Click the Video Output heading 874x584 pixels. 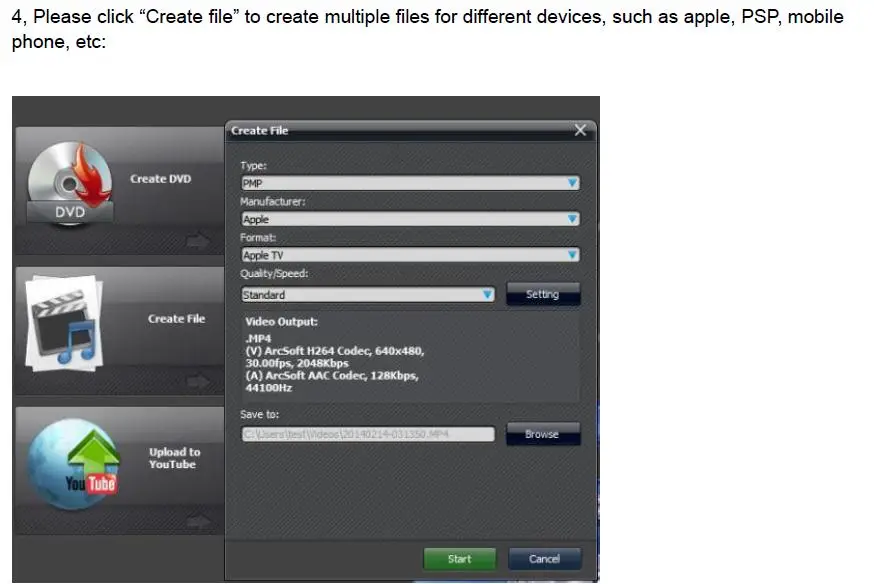click(x=281, y=322)
